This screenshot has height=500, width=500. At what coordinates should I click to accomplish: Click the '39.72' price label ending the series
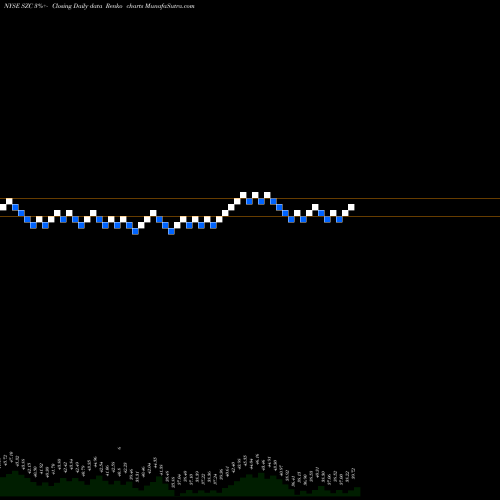click(353, 473)
